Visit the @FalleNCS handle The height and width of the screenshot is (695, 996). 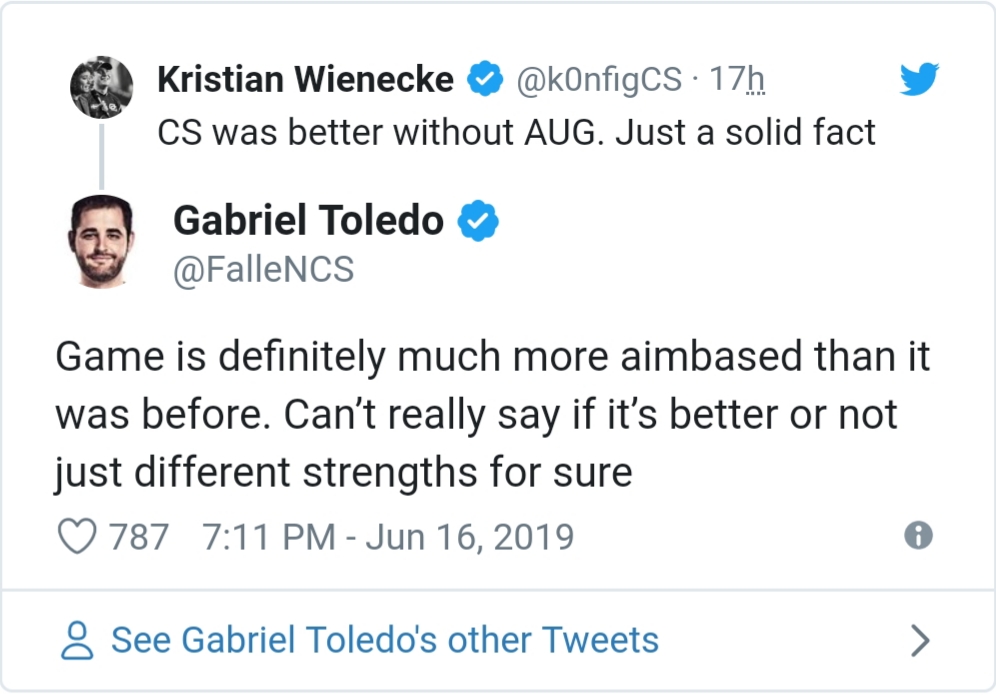tap(263, 270)
